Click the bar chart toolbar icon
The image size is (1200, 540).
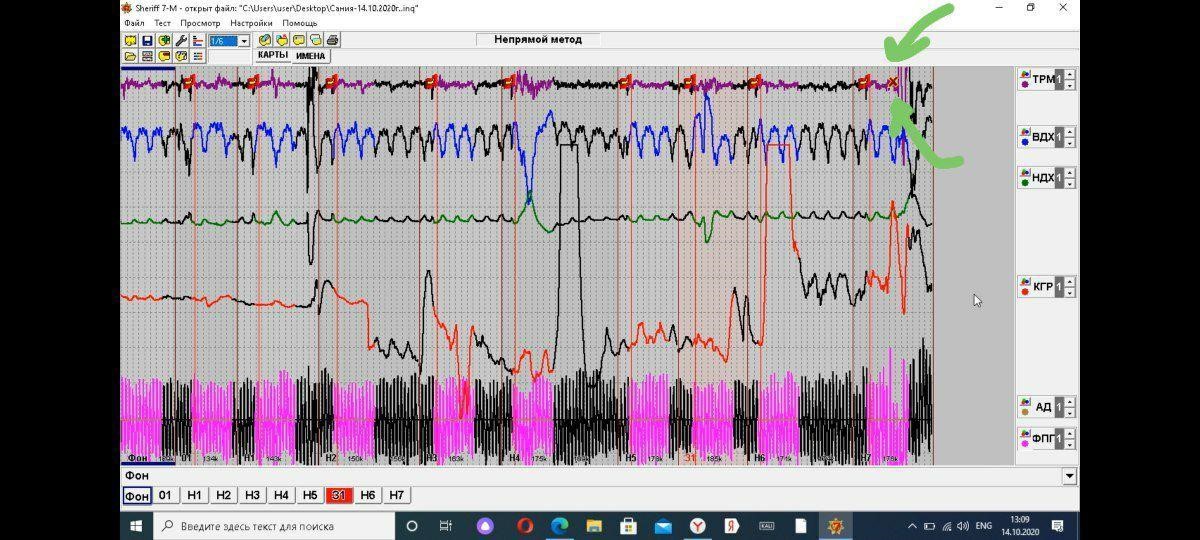(x=198, y=40)
